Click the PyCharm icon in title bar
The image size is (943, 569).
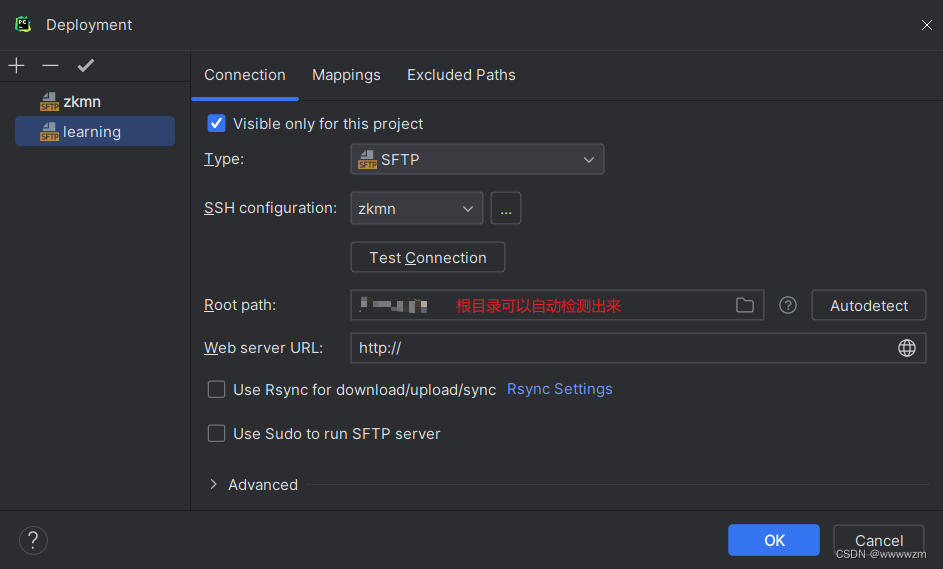pos(23,25)
